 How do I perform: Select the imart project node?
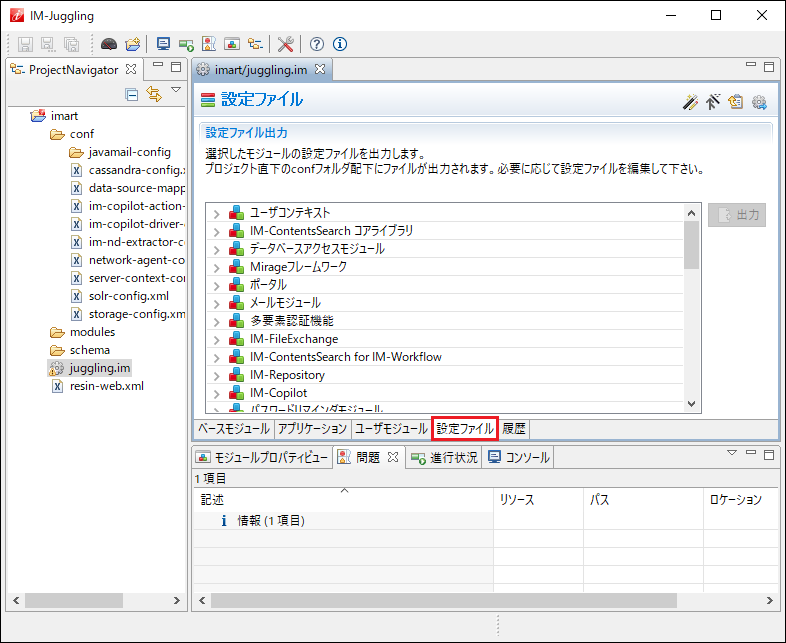tap(55, 116)
